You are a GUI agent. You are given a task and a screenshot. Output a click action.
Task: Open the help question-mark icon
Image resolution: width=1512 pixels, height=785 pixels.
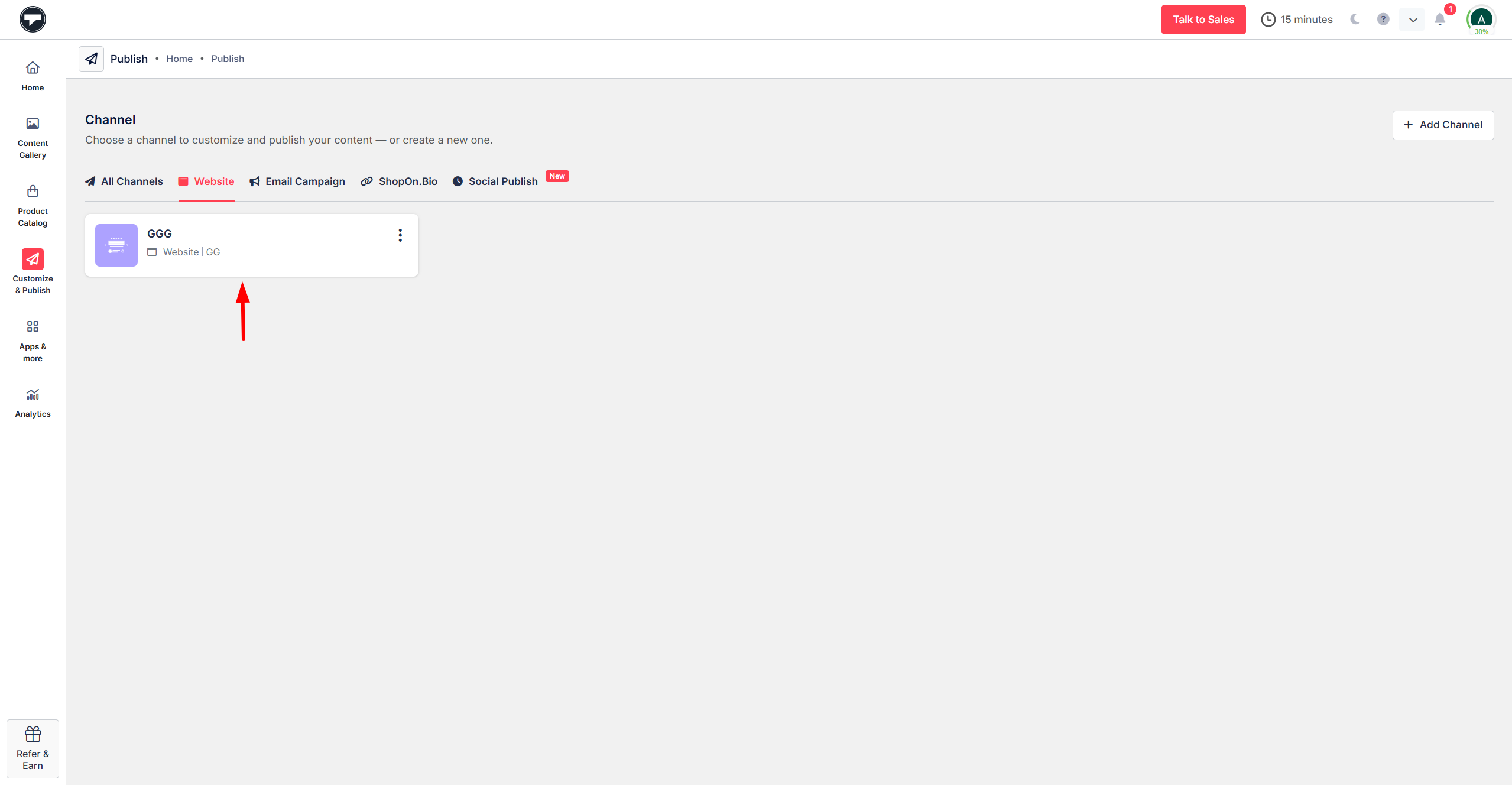coord(1383,19)
